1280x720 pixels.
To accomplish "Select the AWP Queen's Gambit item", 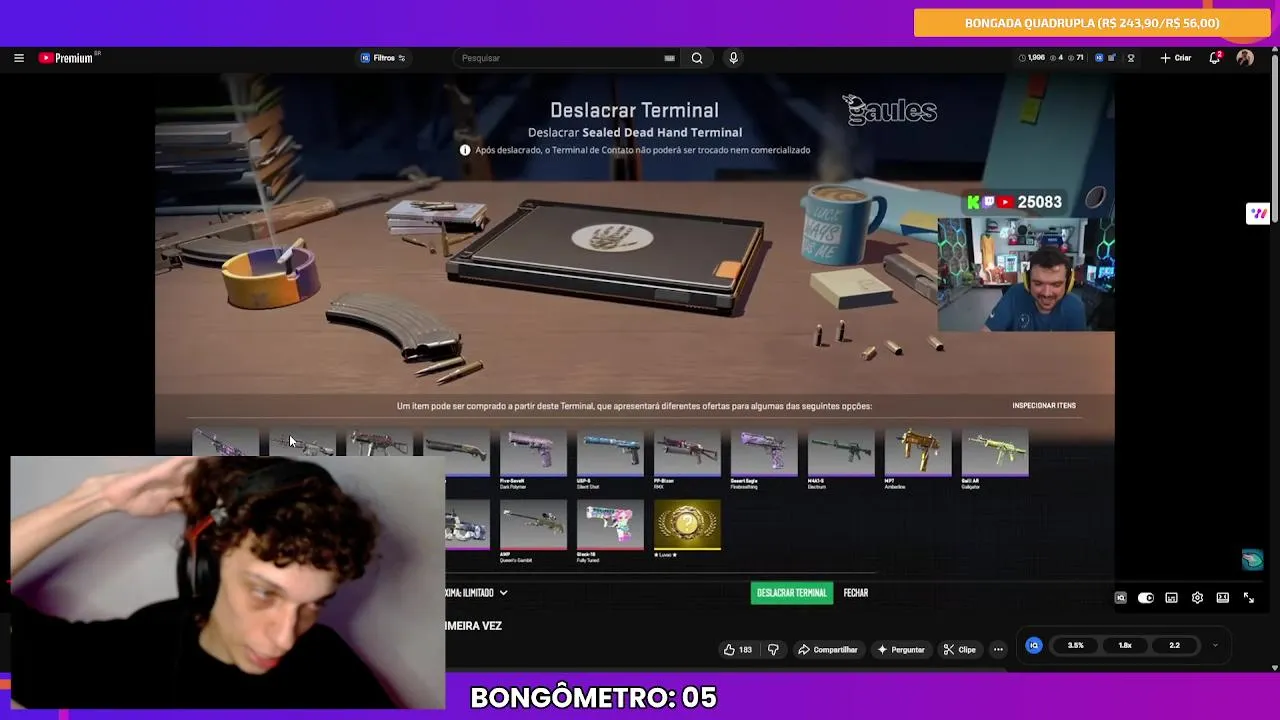I will (x=532, y=531).
